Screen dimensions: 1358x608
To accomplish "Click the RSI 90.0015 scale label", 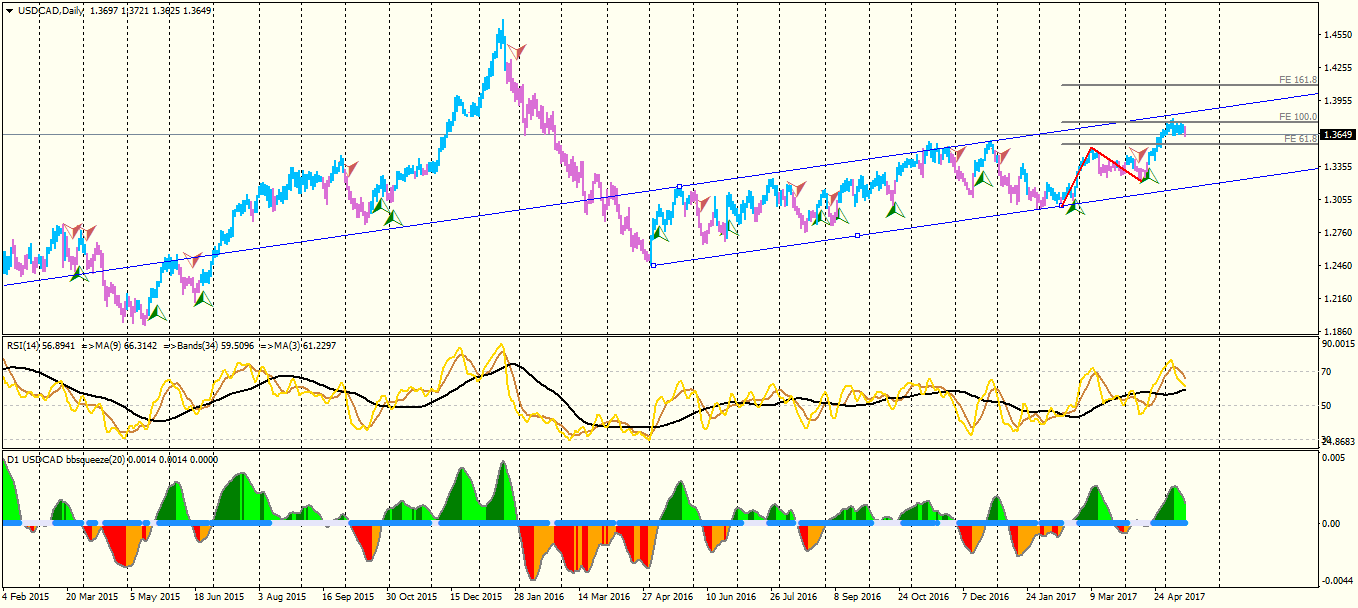I will pyautogui.click(x=1338, y=343).
